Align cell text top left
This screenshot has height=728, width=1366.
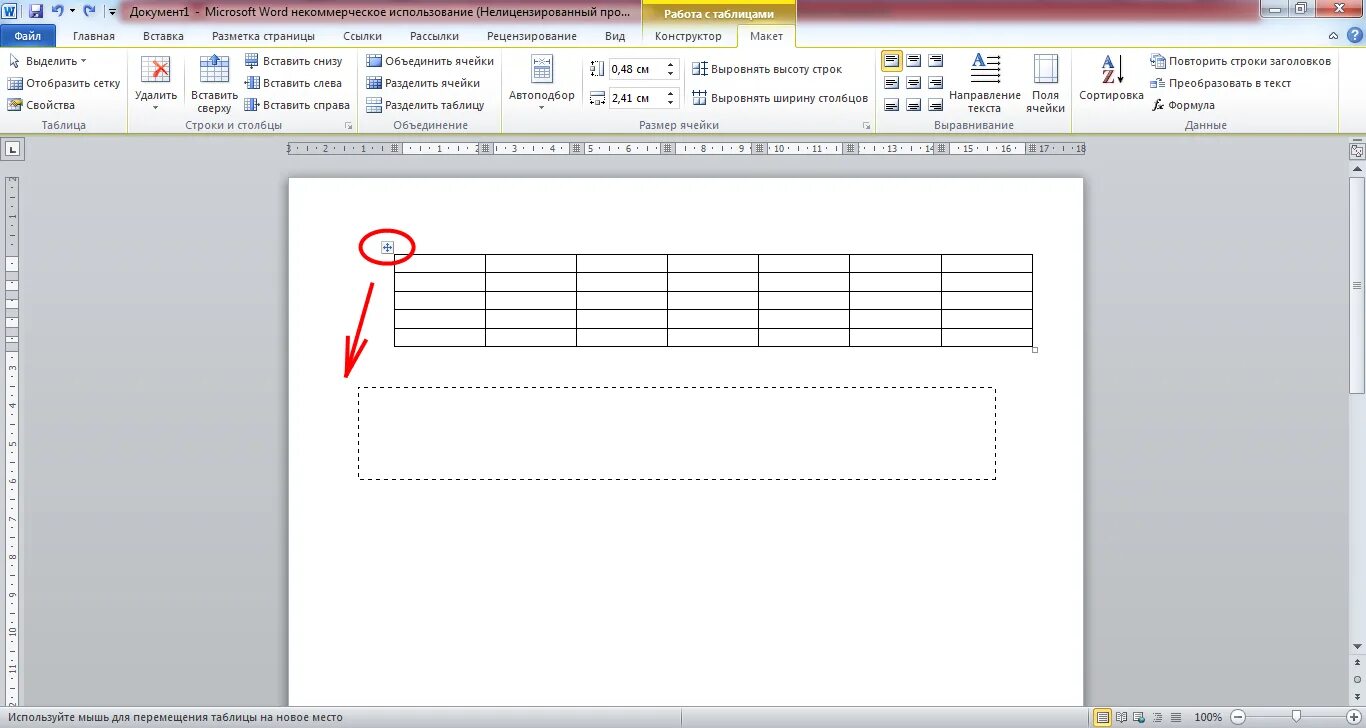pos(891,61)
